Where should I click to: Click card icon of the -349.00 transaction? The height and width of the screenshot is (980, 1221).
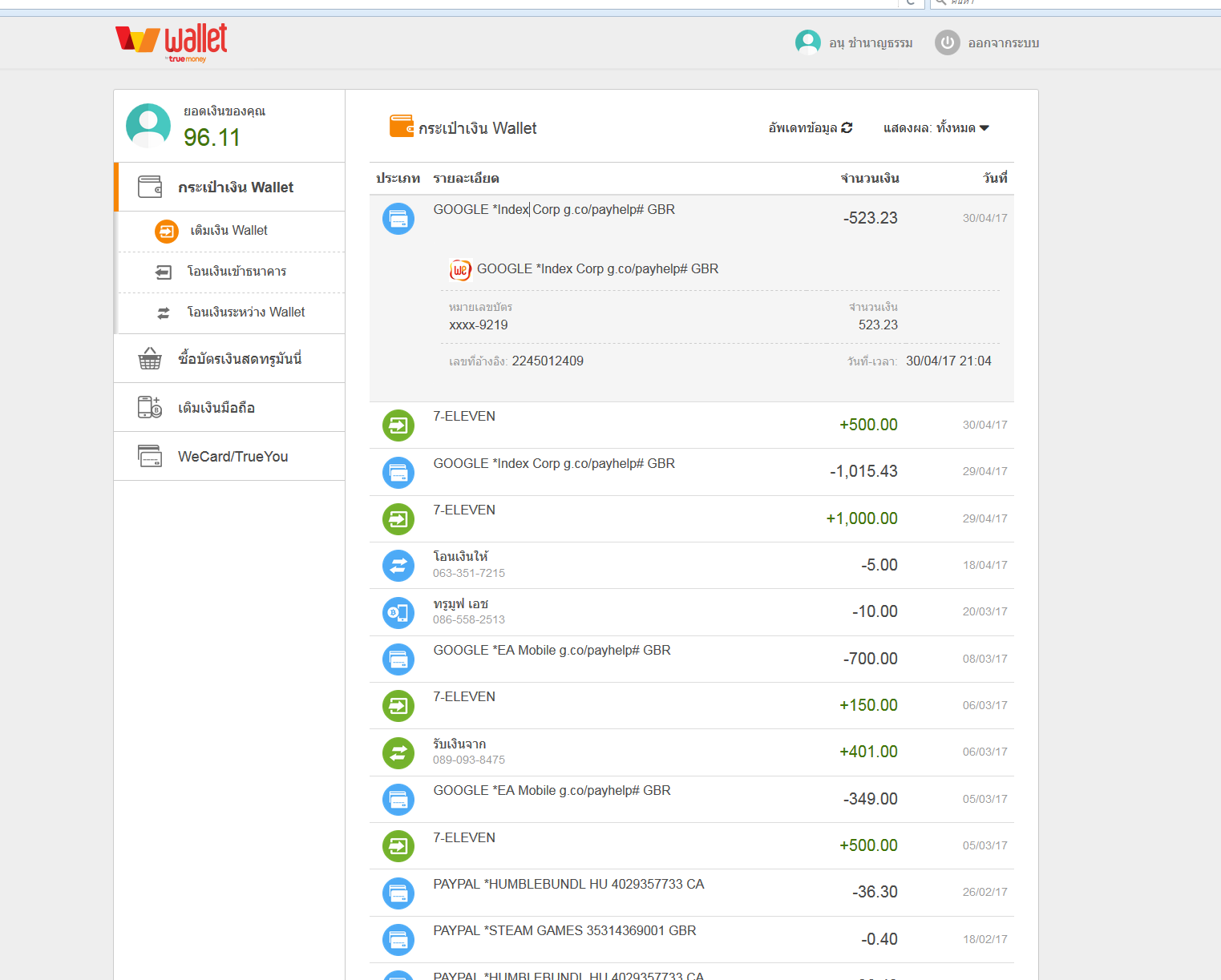coord(398,800)
